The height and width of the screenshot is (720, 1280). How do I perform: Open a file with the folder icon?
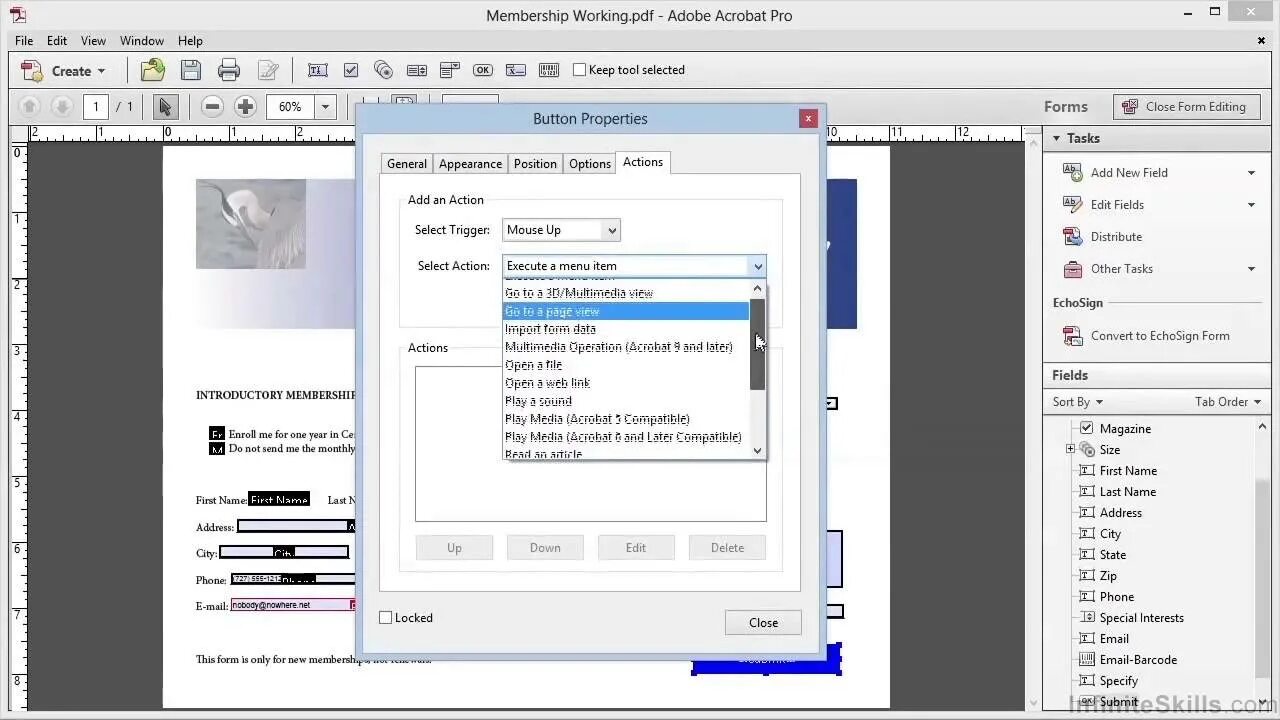(x=153, y=70)
